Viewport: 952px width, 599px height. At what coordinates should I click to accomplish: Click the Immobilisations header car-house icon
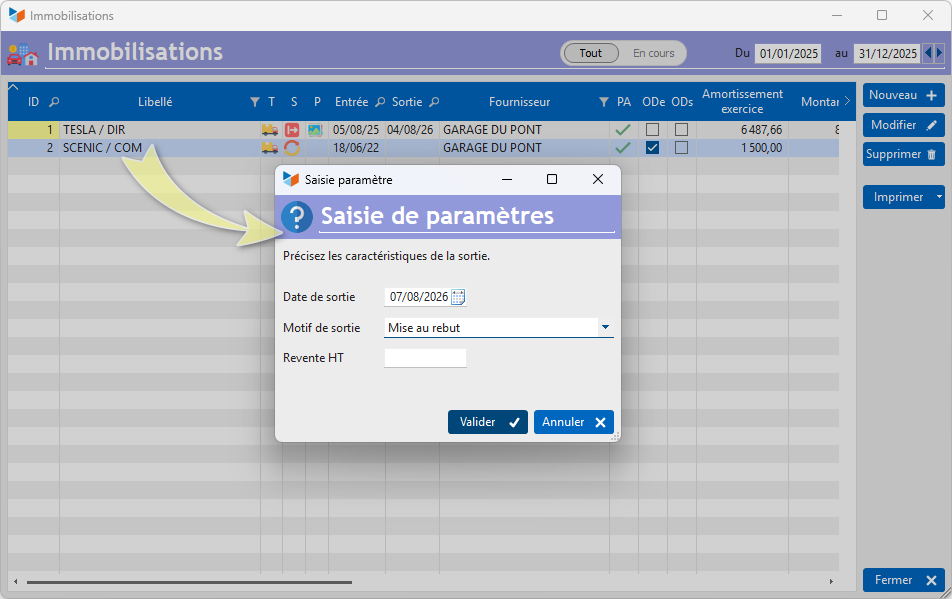pyautogui.click(x=22, y=54)
